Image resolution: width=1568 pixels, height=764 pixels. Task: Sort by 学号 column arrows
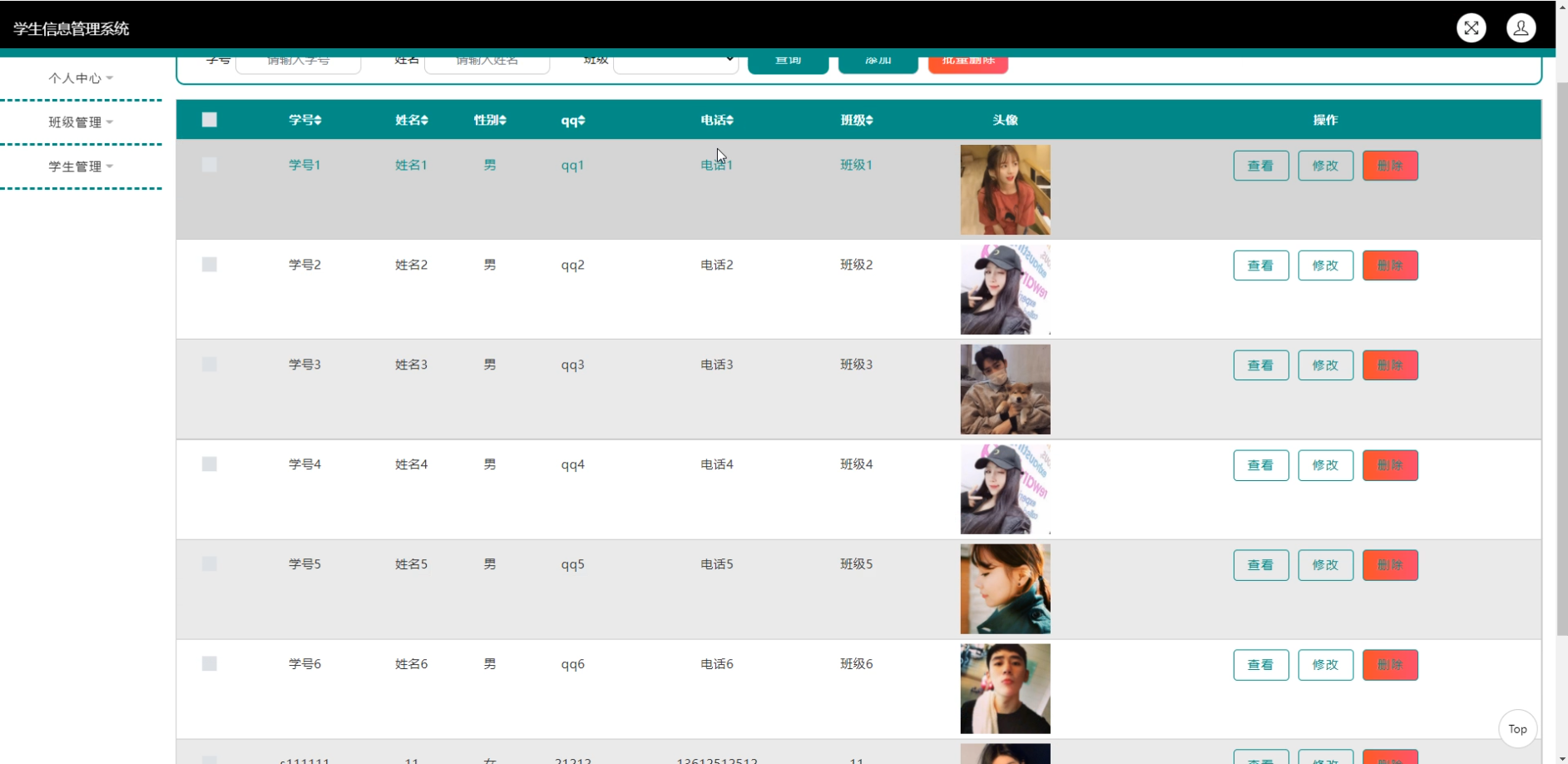coord(318,121)
